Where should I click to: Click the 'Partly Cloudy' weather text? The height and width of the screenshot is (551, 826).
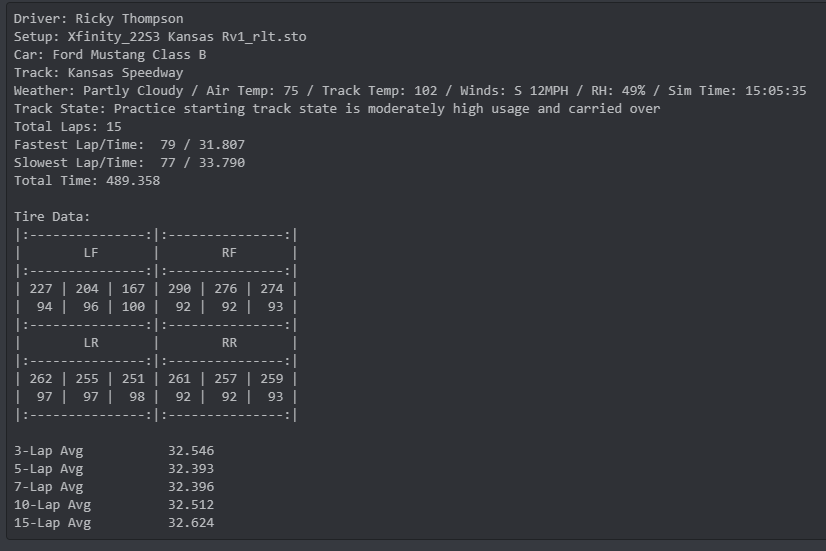133,91
